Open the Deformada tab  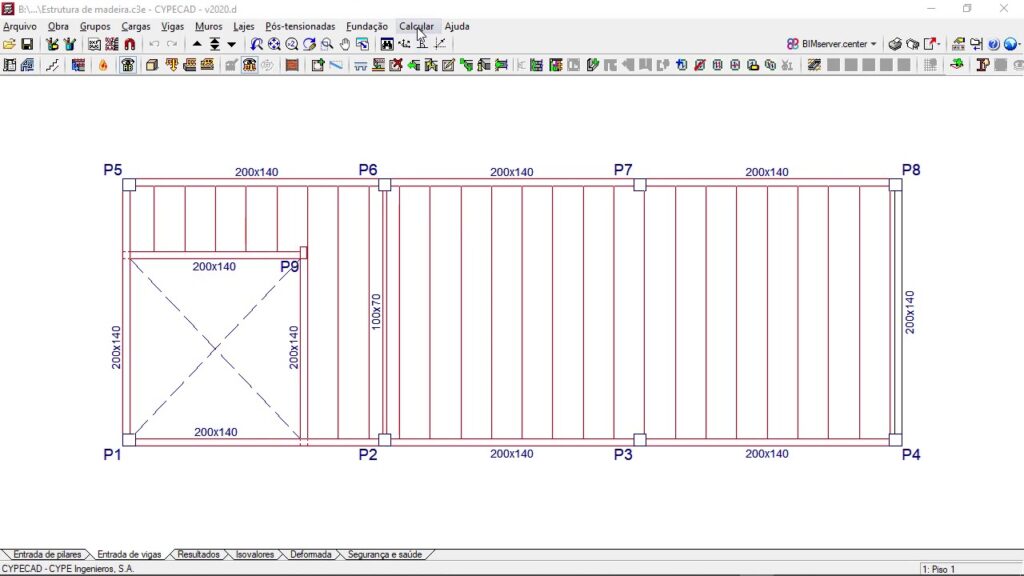tap(310, 554)
